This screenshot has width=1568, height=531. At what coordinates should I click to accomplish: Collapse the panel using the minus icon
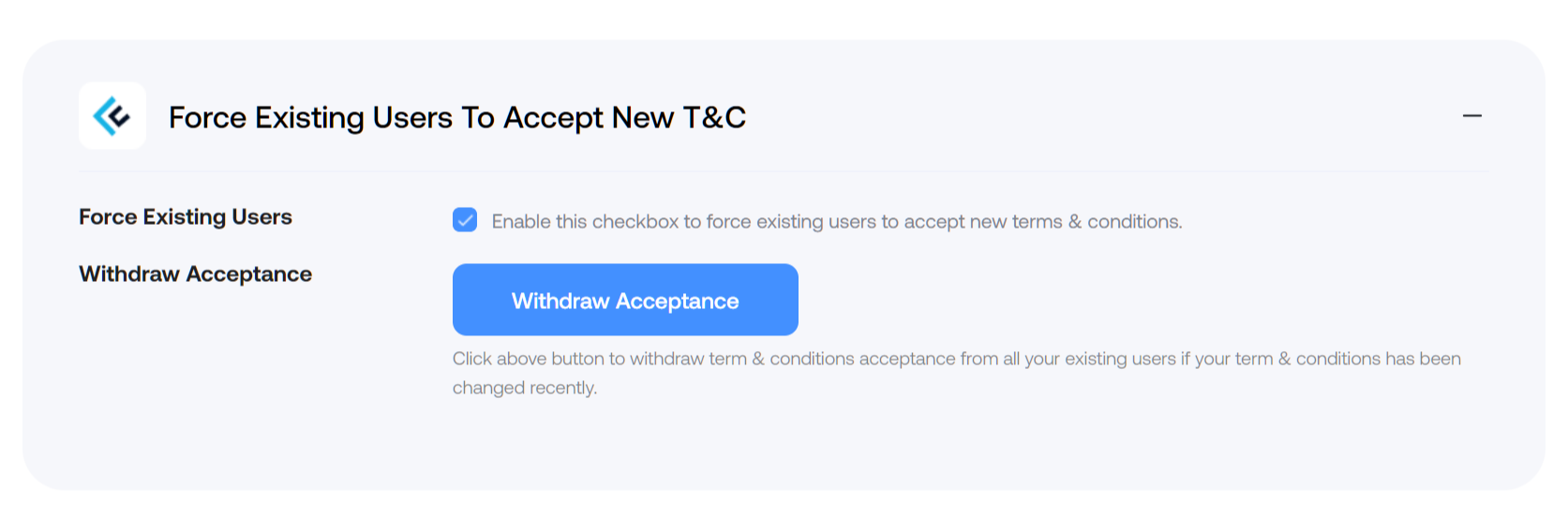[1471, 116]
